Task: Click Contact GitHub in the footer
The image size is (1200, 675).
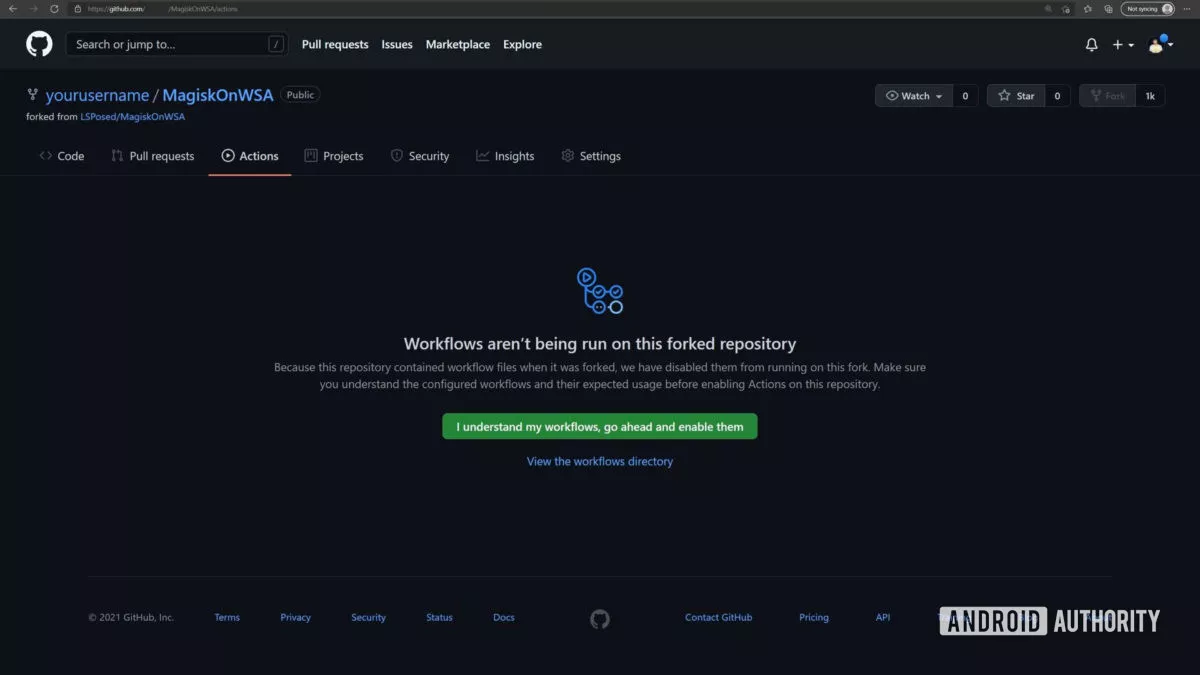Action: (x=718, y=618)
